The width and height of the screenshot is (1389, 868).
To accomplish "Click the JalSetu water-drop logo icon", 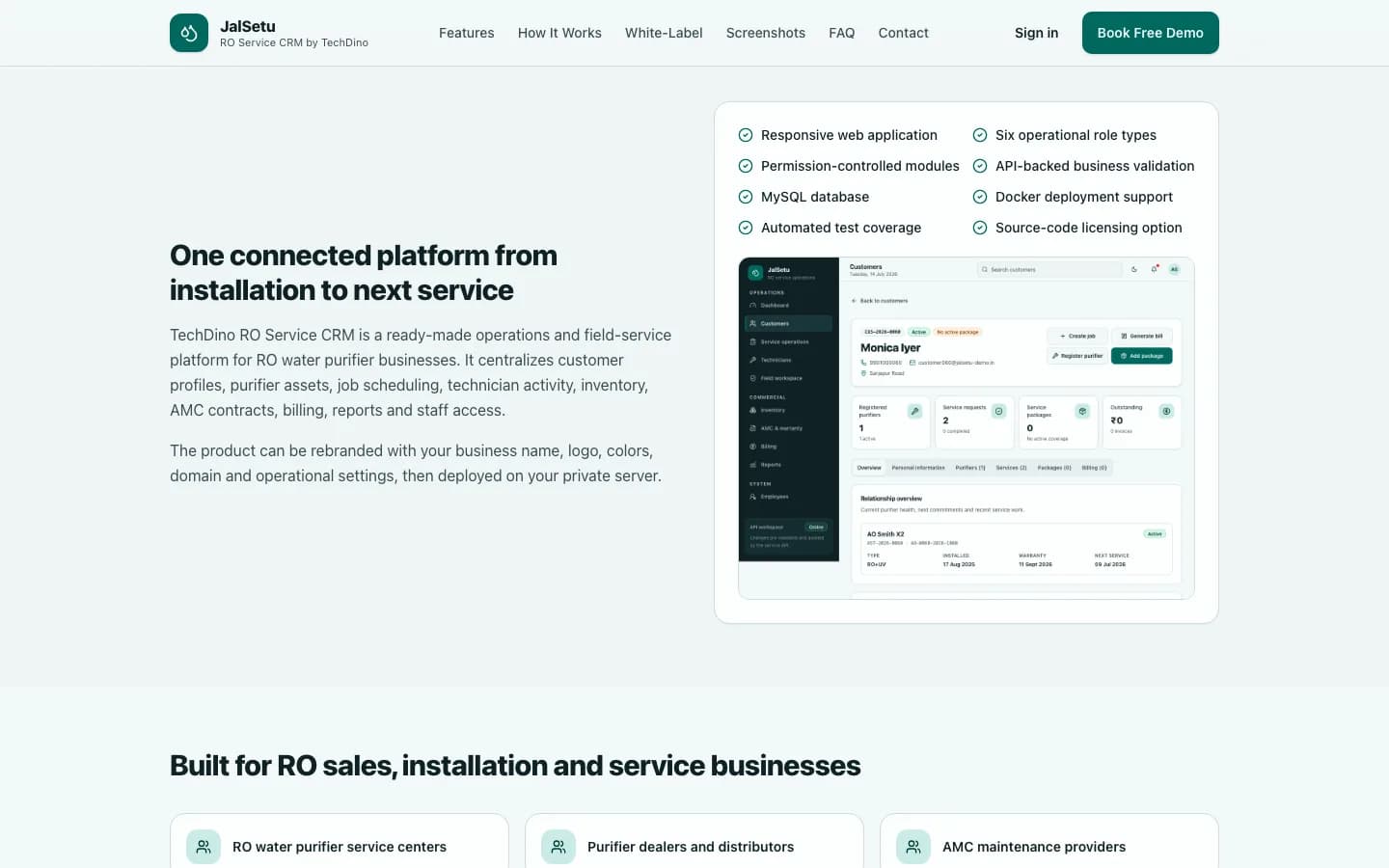I will pyautogui.click(x=189, y=33).
